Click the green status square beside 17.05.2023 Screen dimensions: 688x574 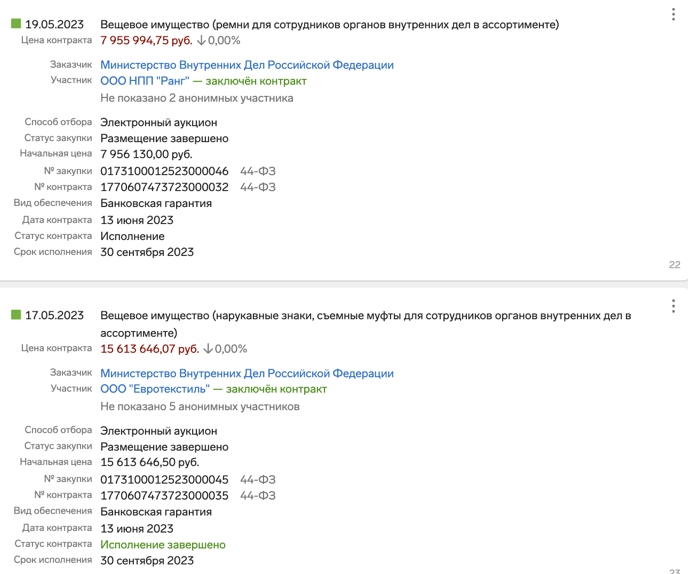[16, 314]
